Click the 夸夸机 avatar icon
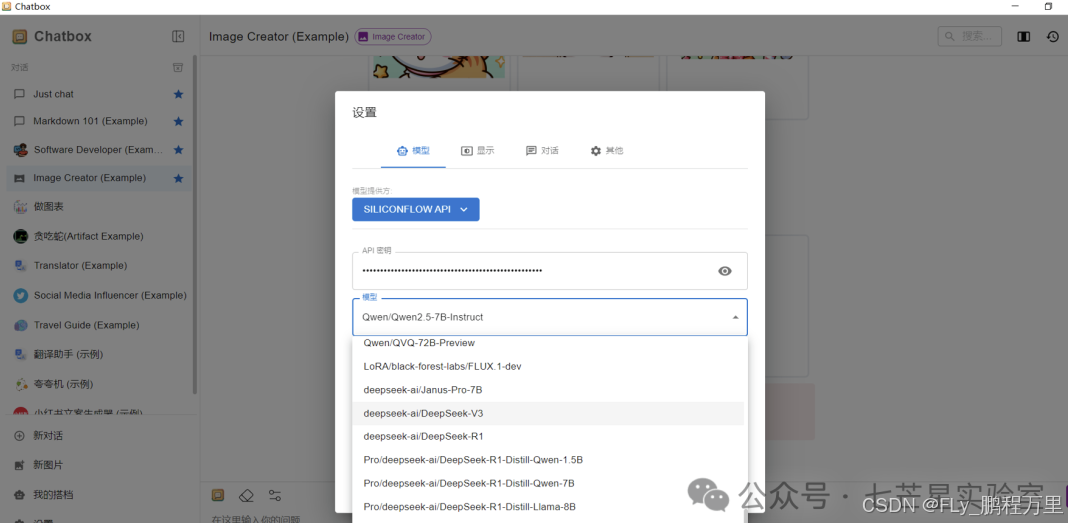The height and width of the screenshot is (523, 1068). click(x=20, y=384)
